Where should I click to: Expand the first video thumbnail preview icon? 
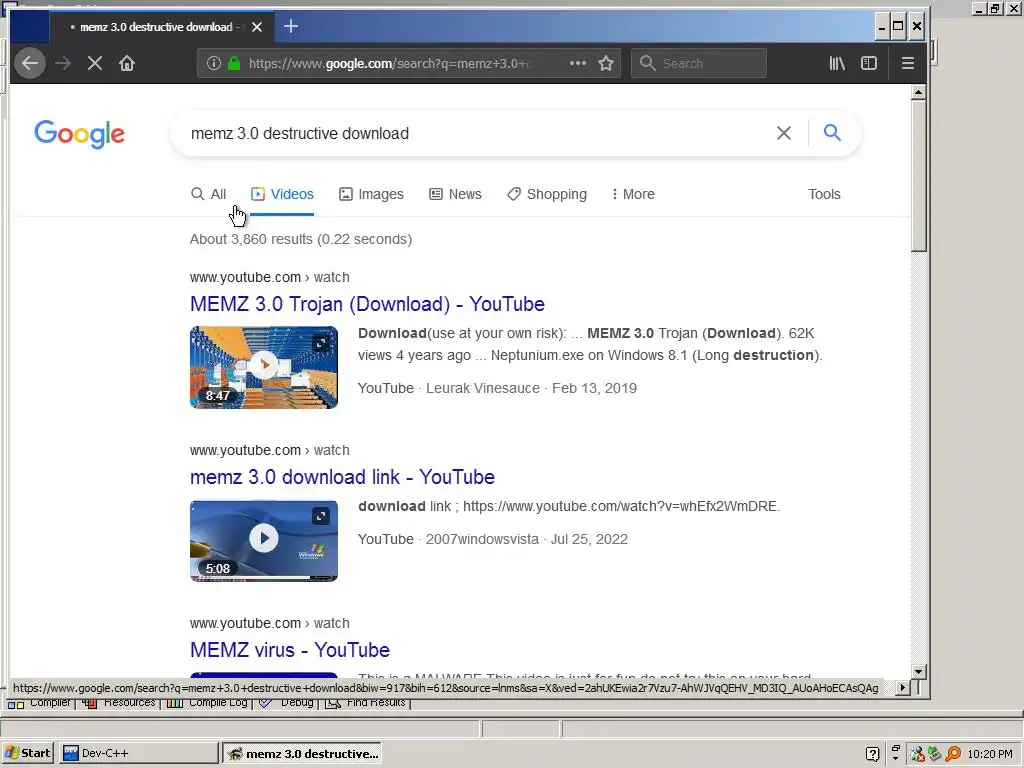(321, 343)
